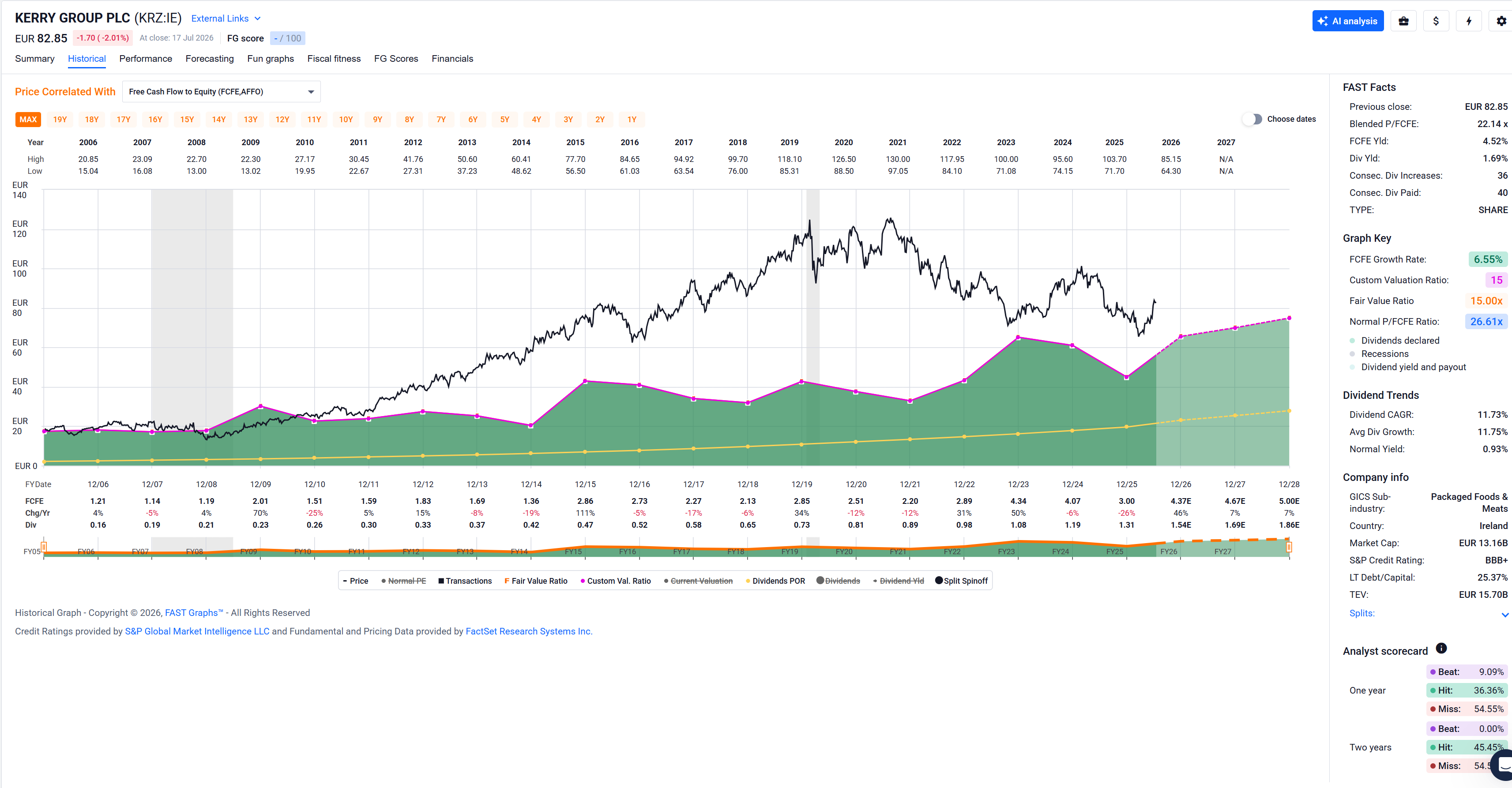The width and height of the screenshot is (1512, 788).
Task: Click the AI analysis sparkle button
Action: coord(1348,21)
